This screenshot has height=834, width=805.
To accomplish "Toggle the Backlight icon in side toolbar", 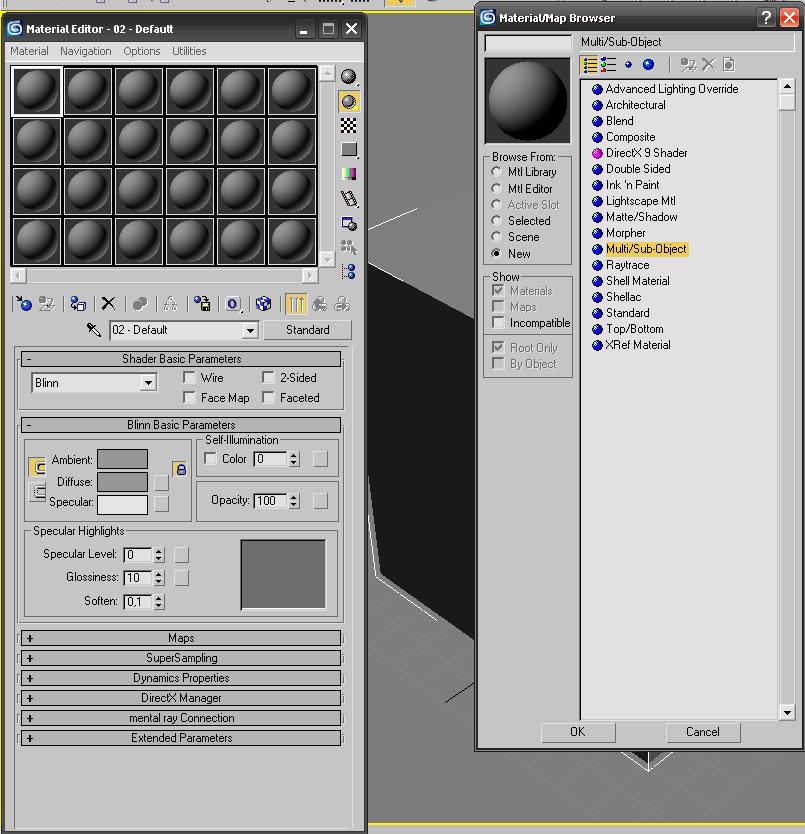I will click(349, 101).
